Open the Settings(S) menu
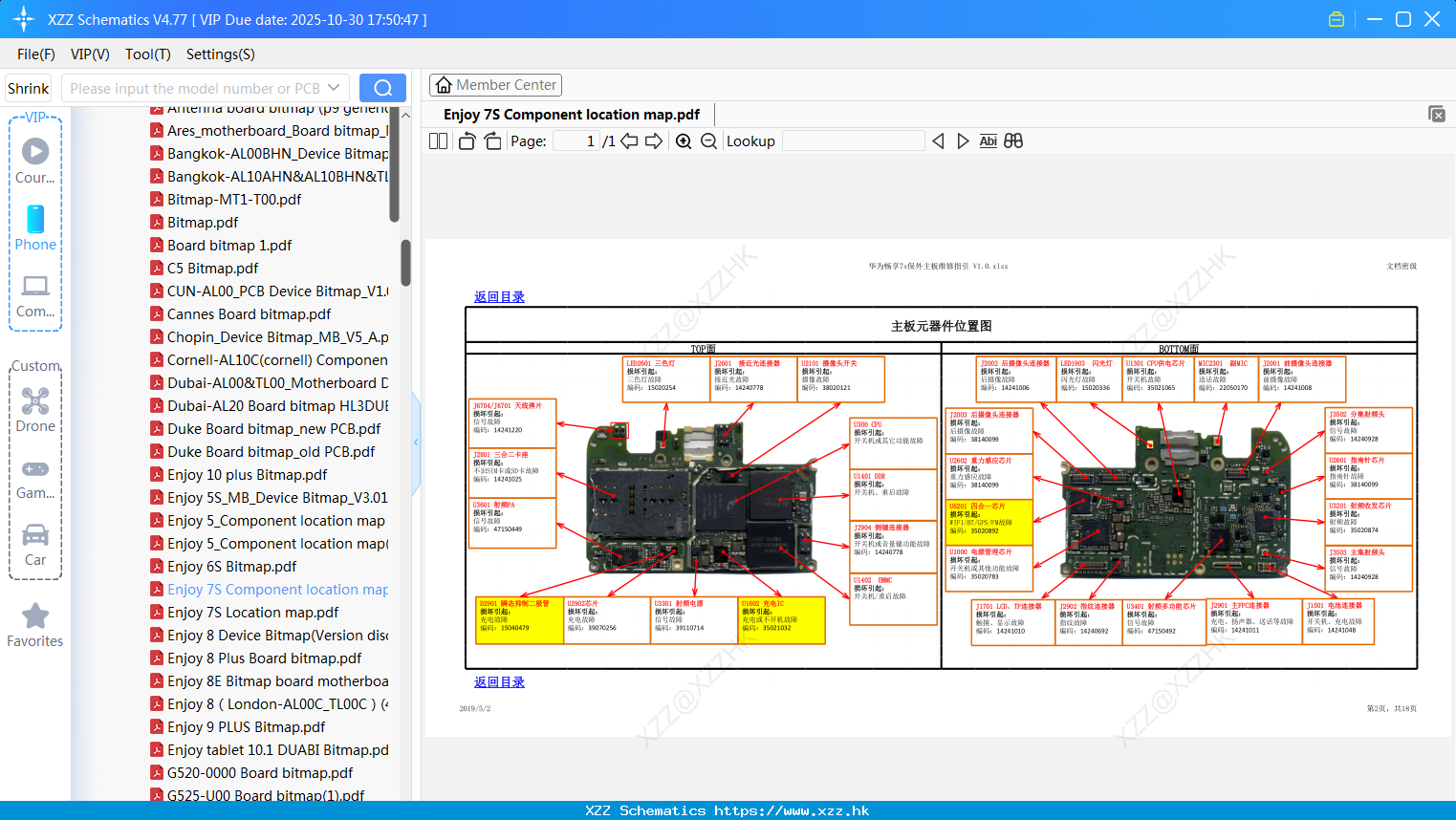The image size is (1456, 820). coord(220,54)
